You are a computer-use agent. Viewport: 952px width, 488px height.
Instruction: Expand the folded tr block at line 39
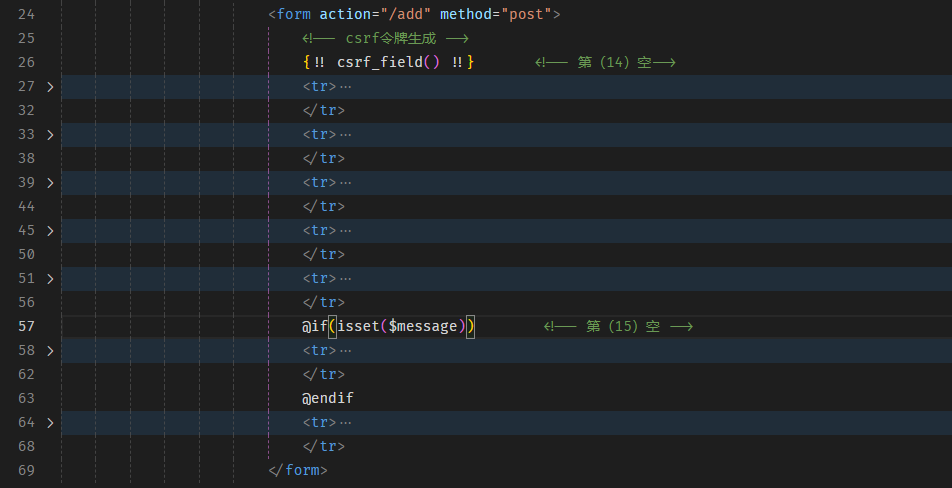tap(50, 183)
